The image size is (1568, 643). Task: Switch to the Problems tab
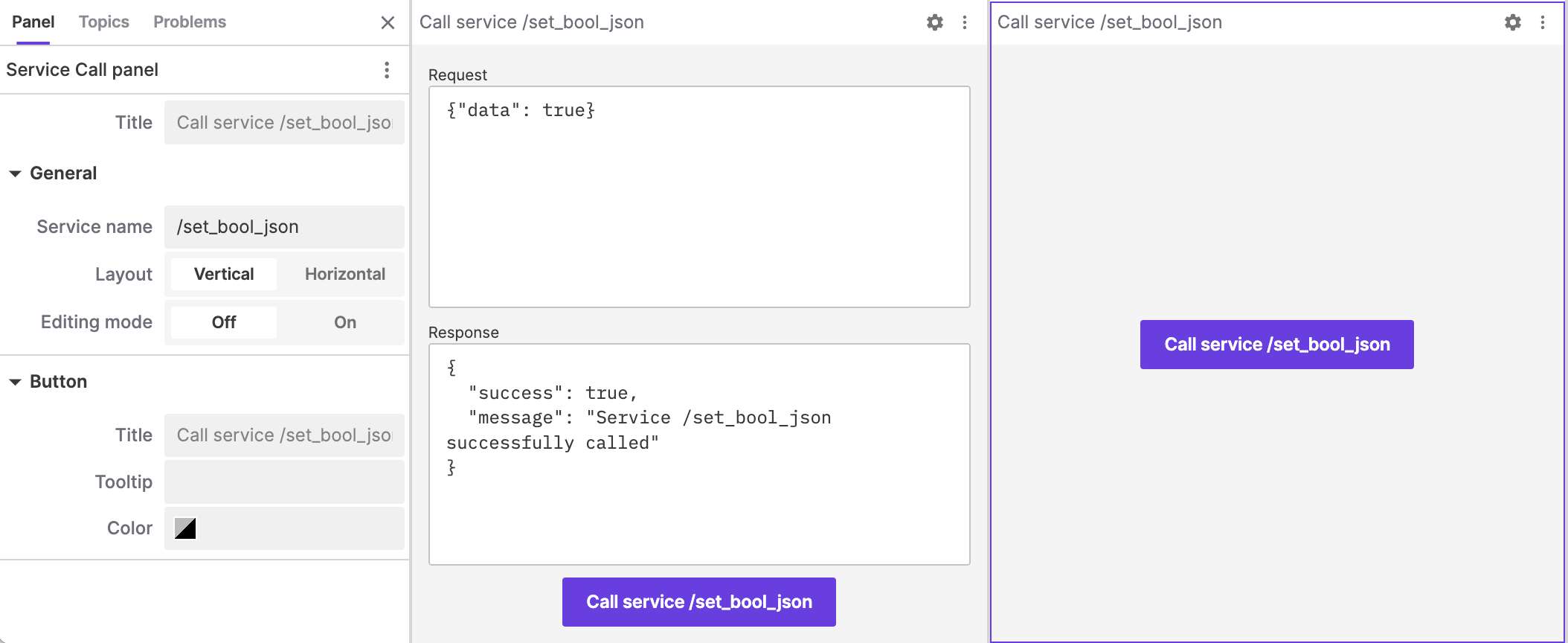(x=190, y=22)
